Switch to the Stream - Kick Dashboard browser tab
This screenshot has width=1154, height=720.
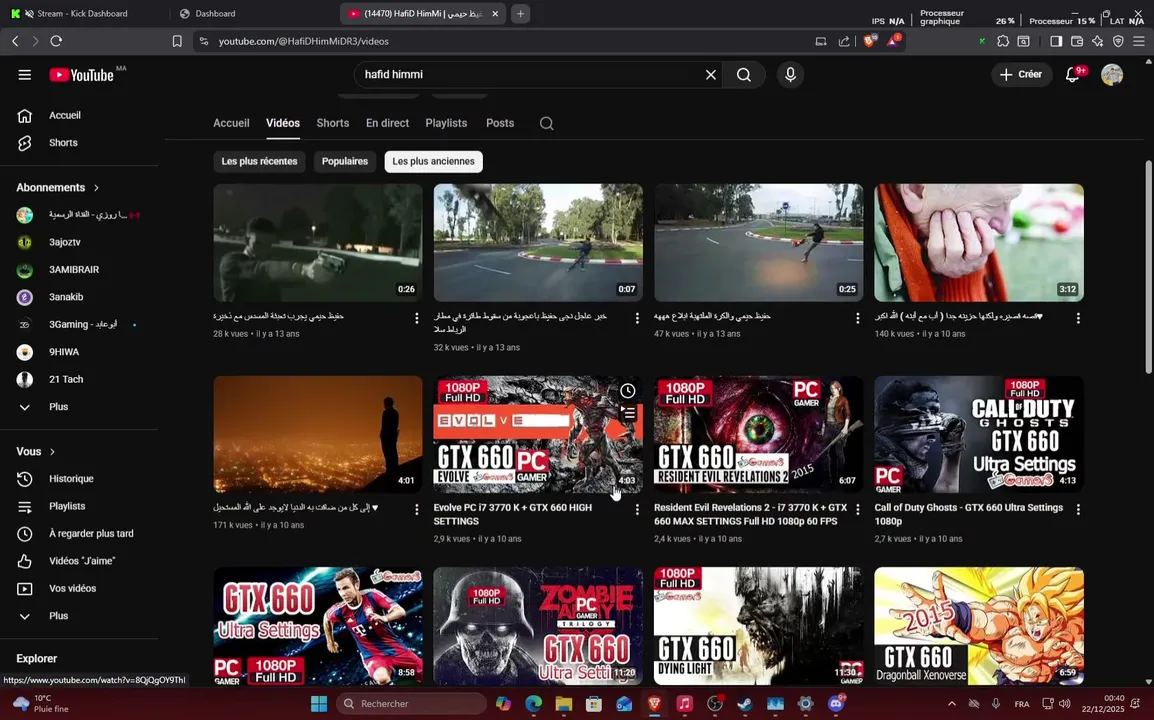[x=82, y=13]
